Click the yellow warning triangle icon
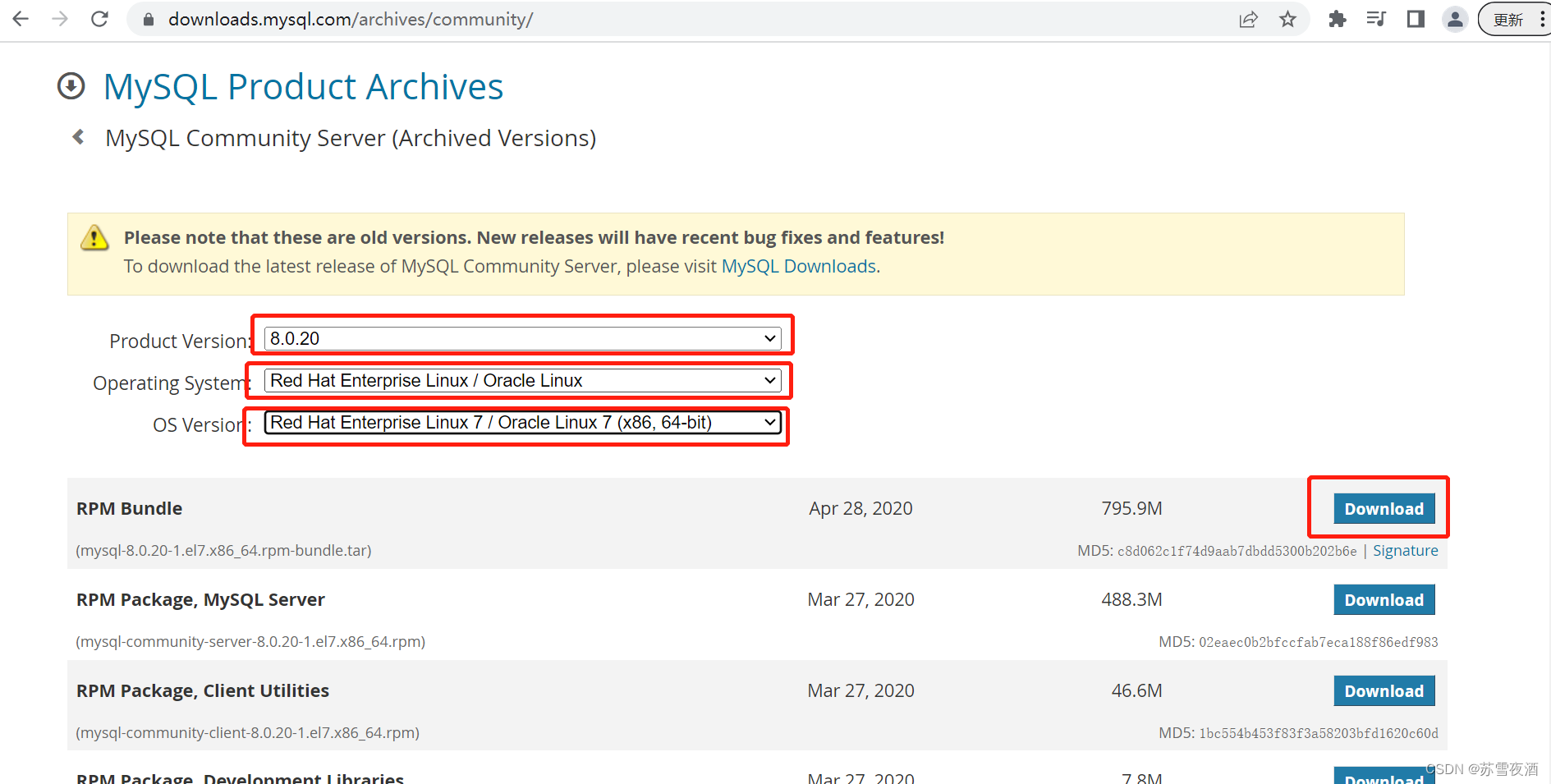1551x784 pixels. click(x=94, y=238)
